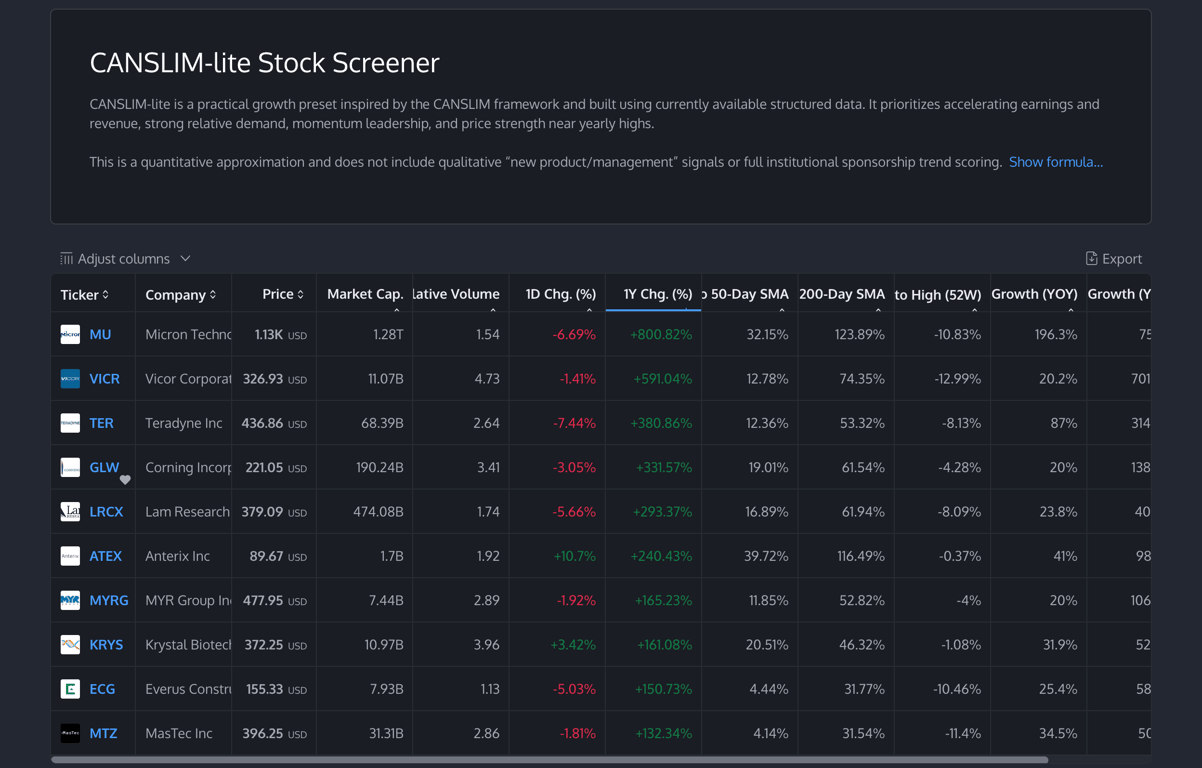Click the 196.3% growth value
The height and width of the screenshot is (768, 1202).
click(x=1056, y=335)
